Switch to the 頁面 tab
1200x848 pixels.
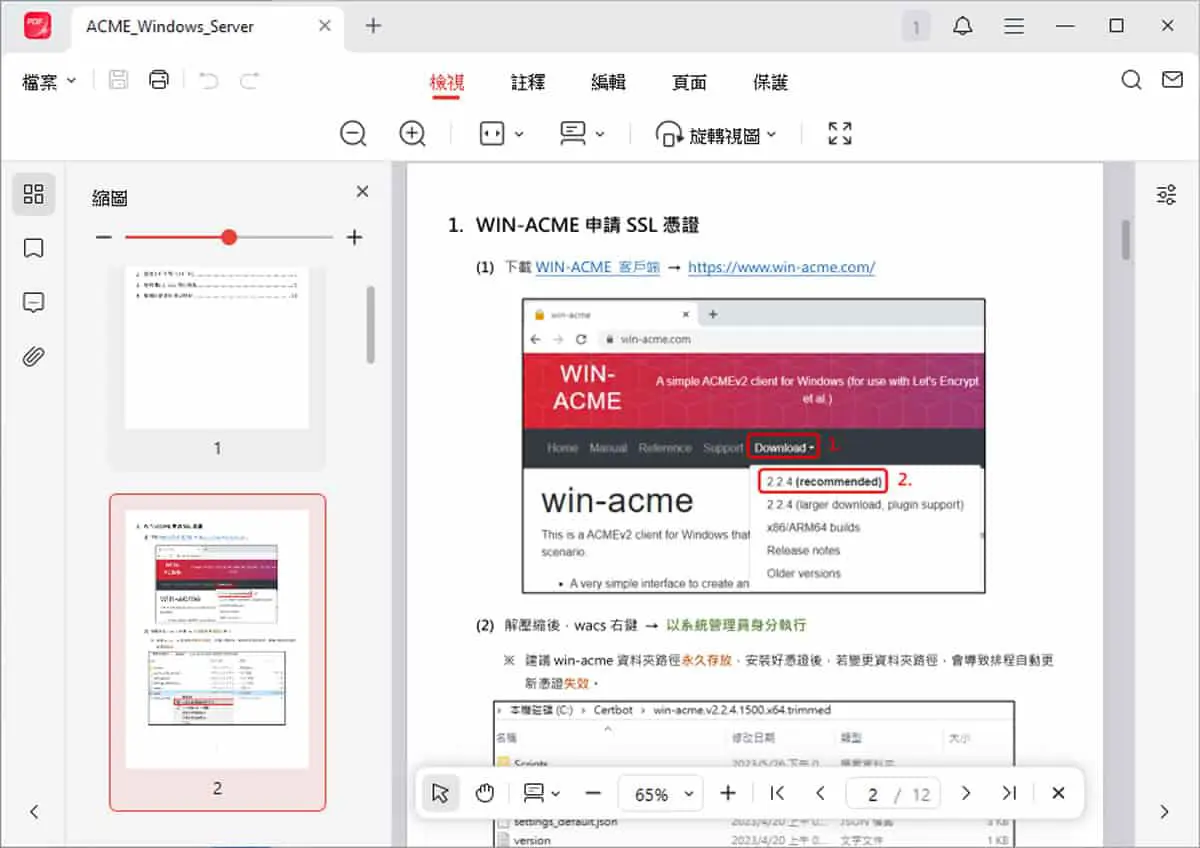tap(689, 83)
